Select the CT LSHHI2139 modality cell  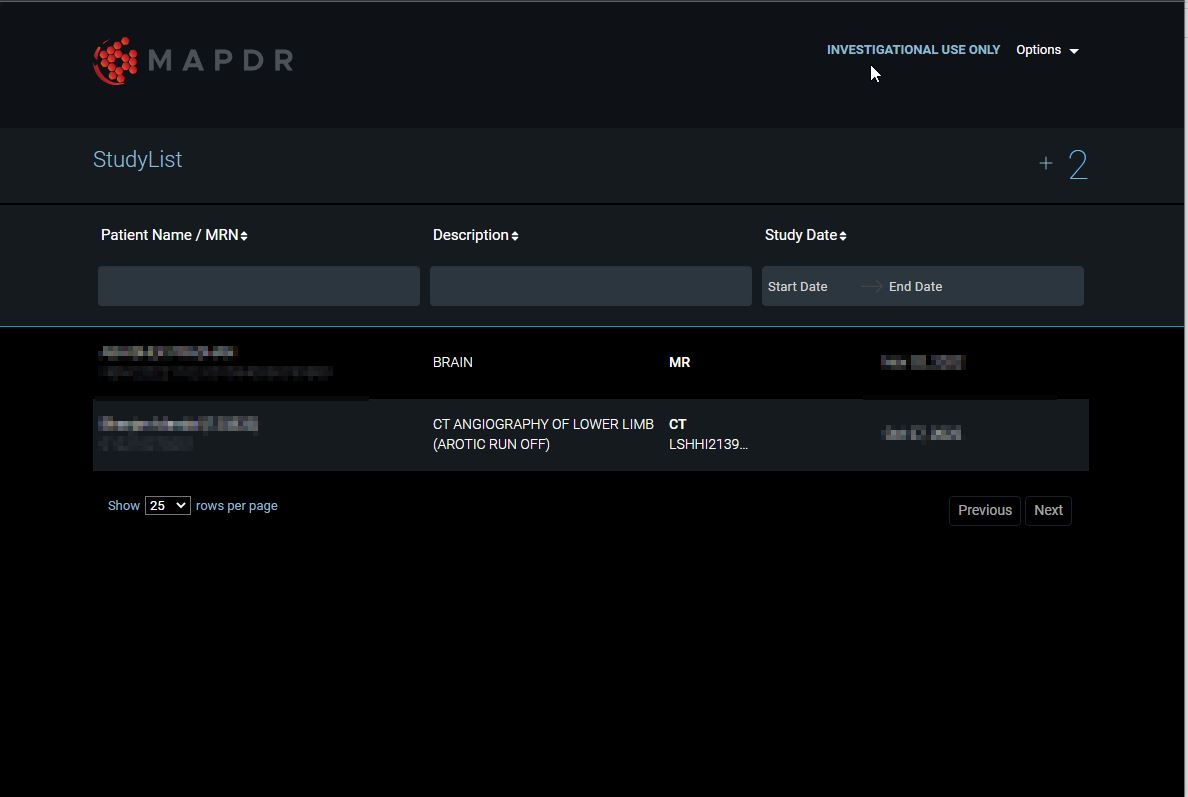click(x=708, y=434)
